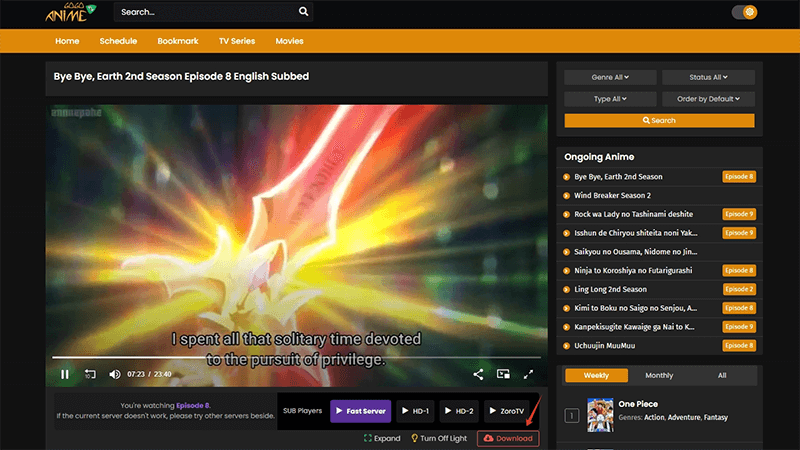Image resolution: width=800 pixels, height=450 pixels.
Task: Click the Adventure genre link
Action: (x=684, y=417)
